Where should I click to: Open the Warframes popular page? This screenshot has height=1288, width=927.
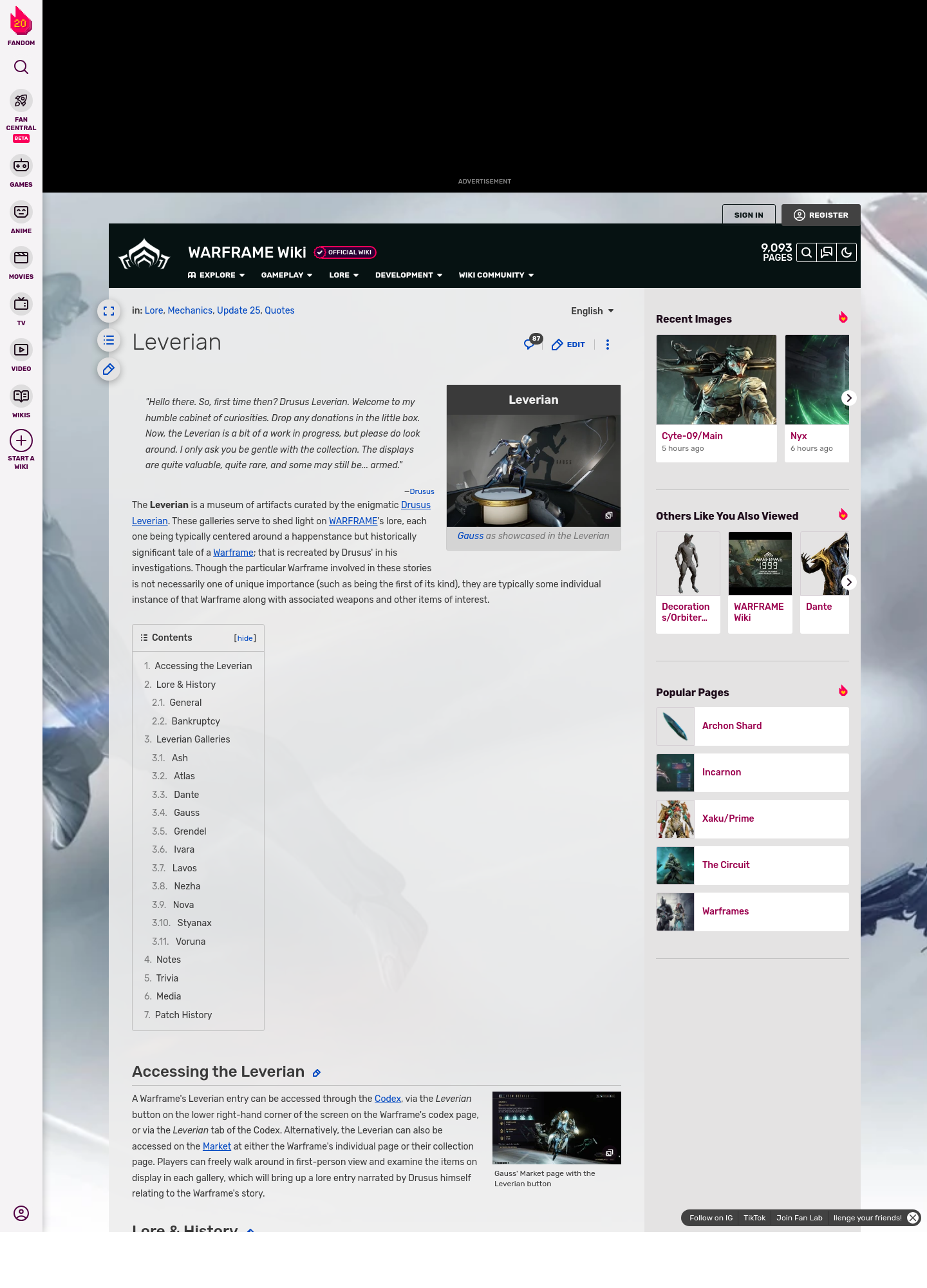click(753, 912)
